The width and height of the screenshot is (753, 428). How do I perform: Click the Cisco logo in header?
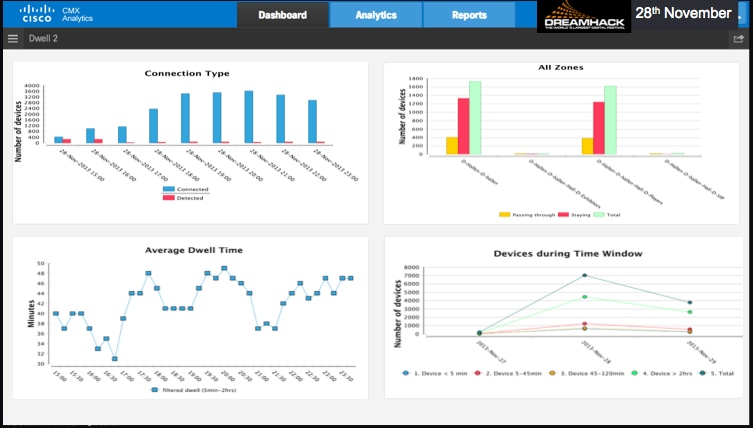pyautogui.click(x=38, y=14)
